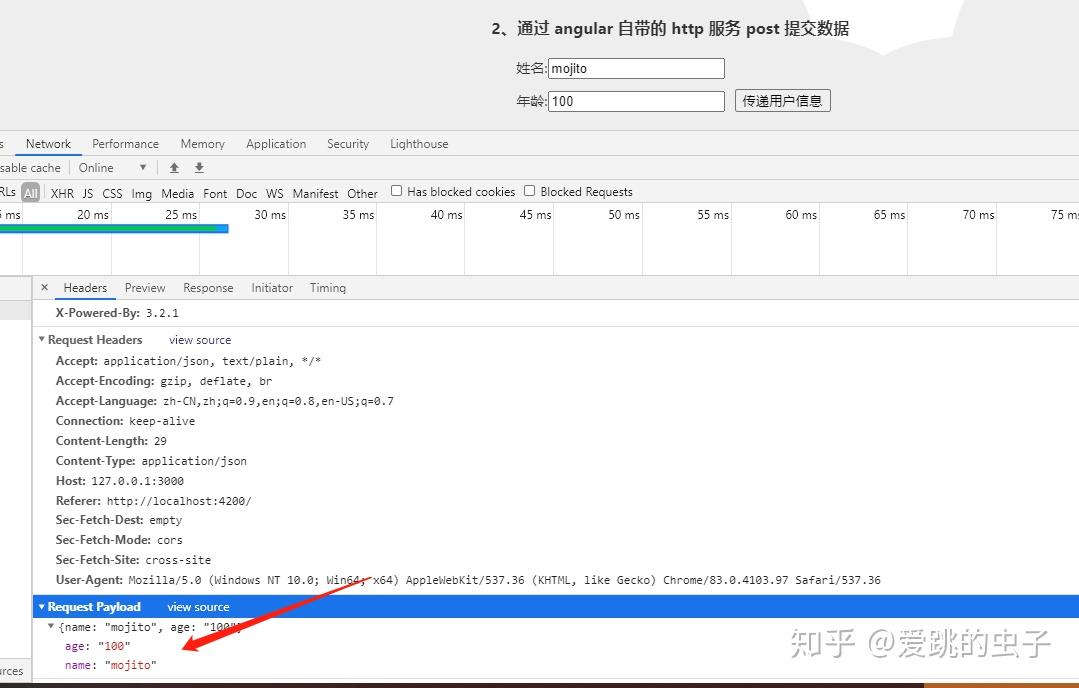This screenshot has height=688, width=1079.
Task: Enable the Blocked Requests checkbox
Action: 529,190
